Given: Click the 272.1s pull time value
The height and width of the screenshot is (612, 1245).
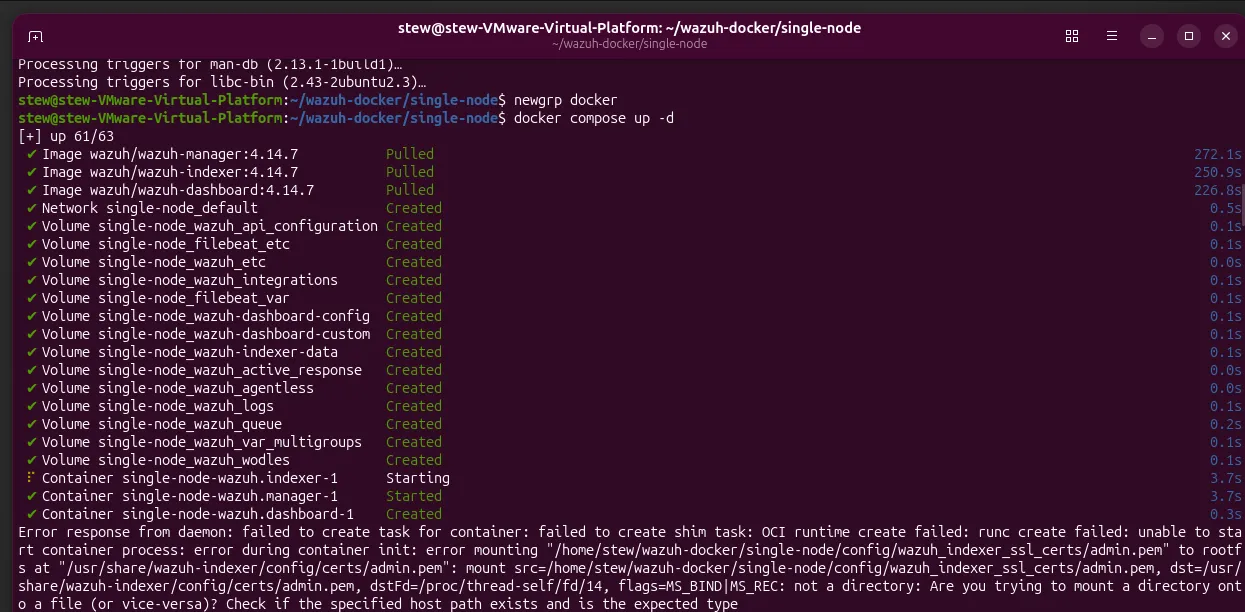Looking at the screenshot, I should [1218, 154].
